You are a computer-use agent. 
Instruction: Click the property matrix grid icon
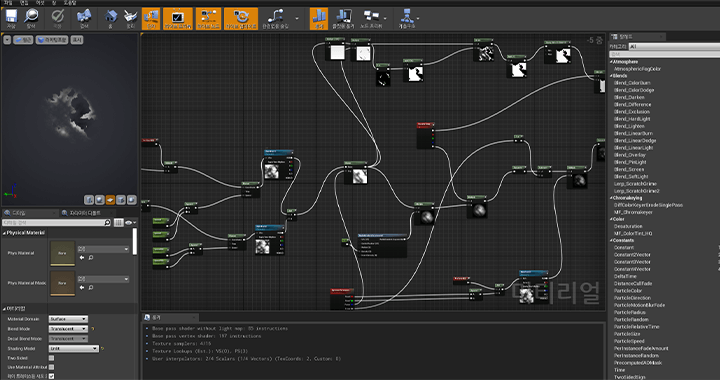118,223
